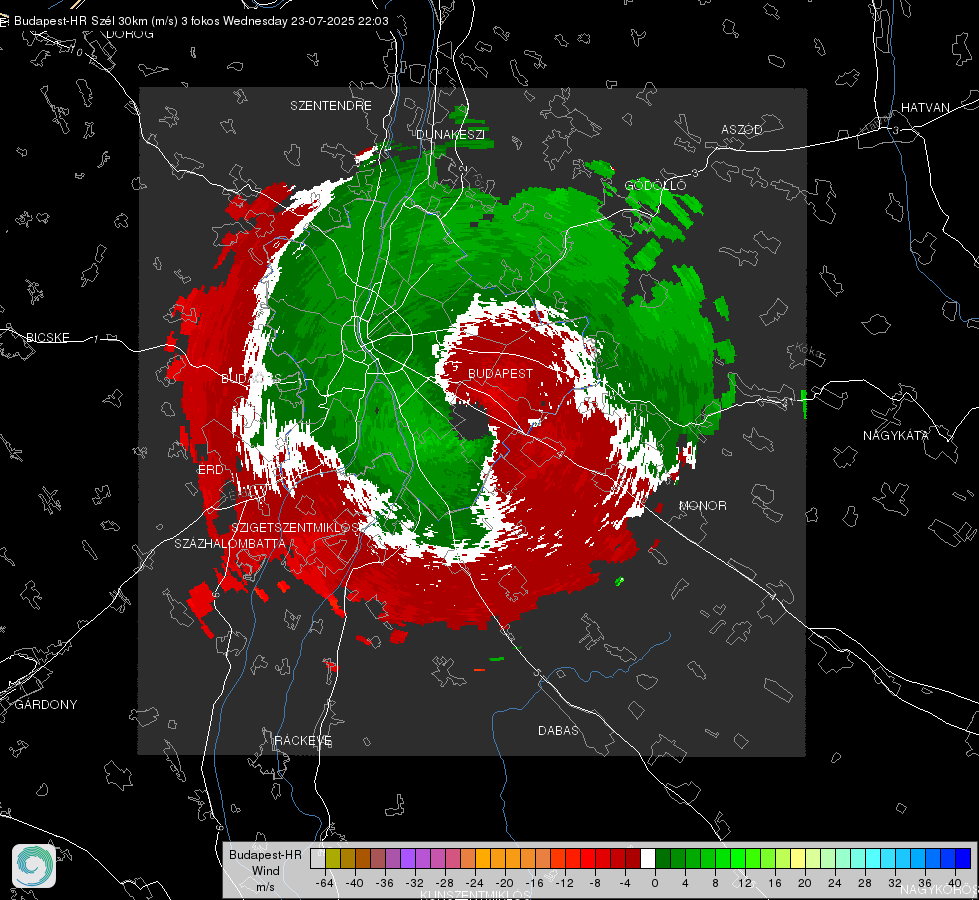
Task: Click the 16 legend scale value
Action: coord(775,883)
